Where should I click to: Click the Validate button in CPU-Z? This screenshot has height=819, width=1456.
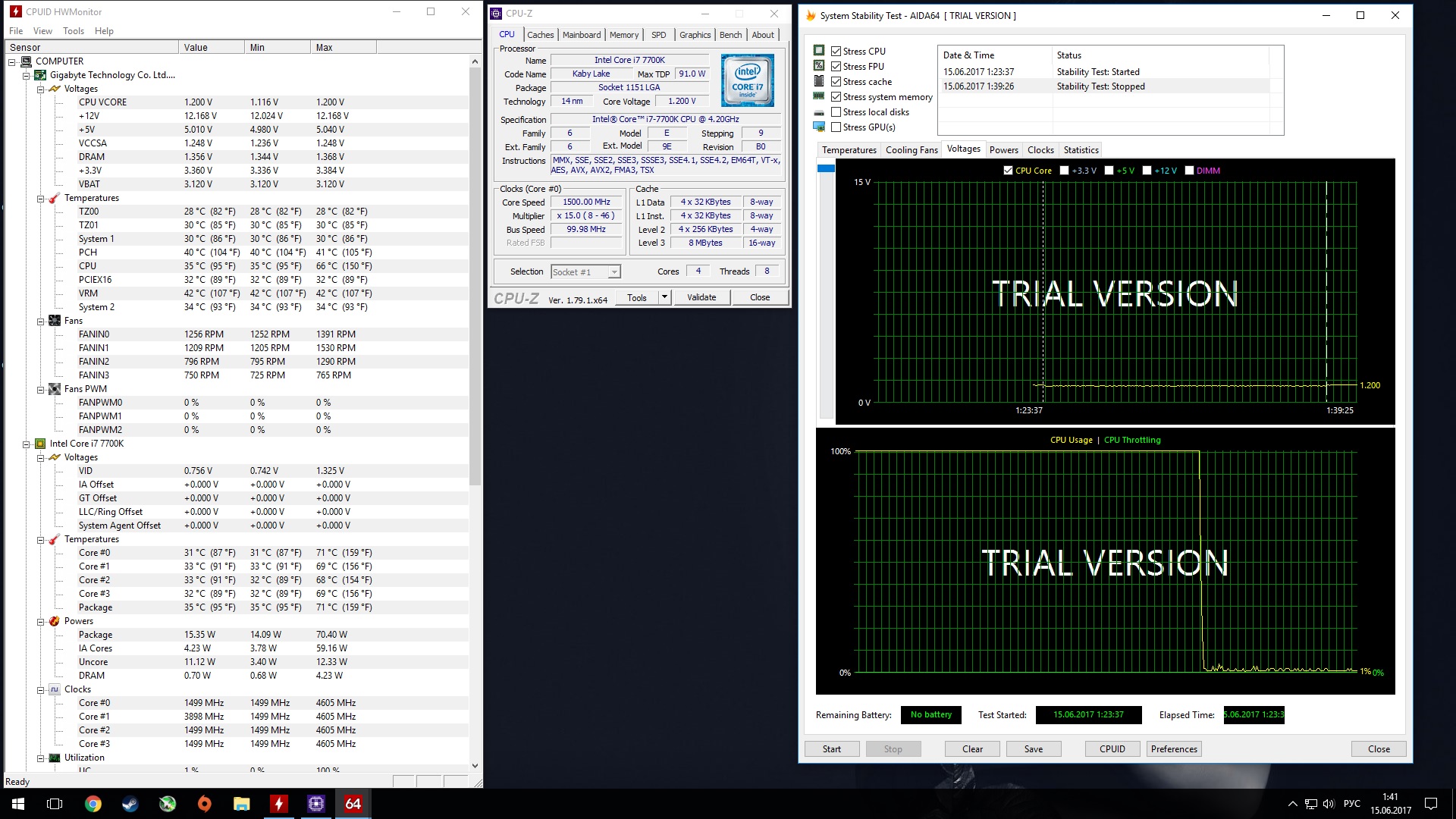click(701, 297)
